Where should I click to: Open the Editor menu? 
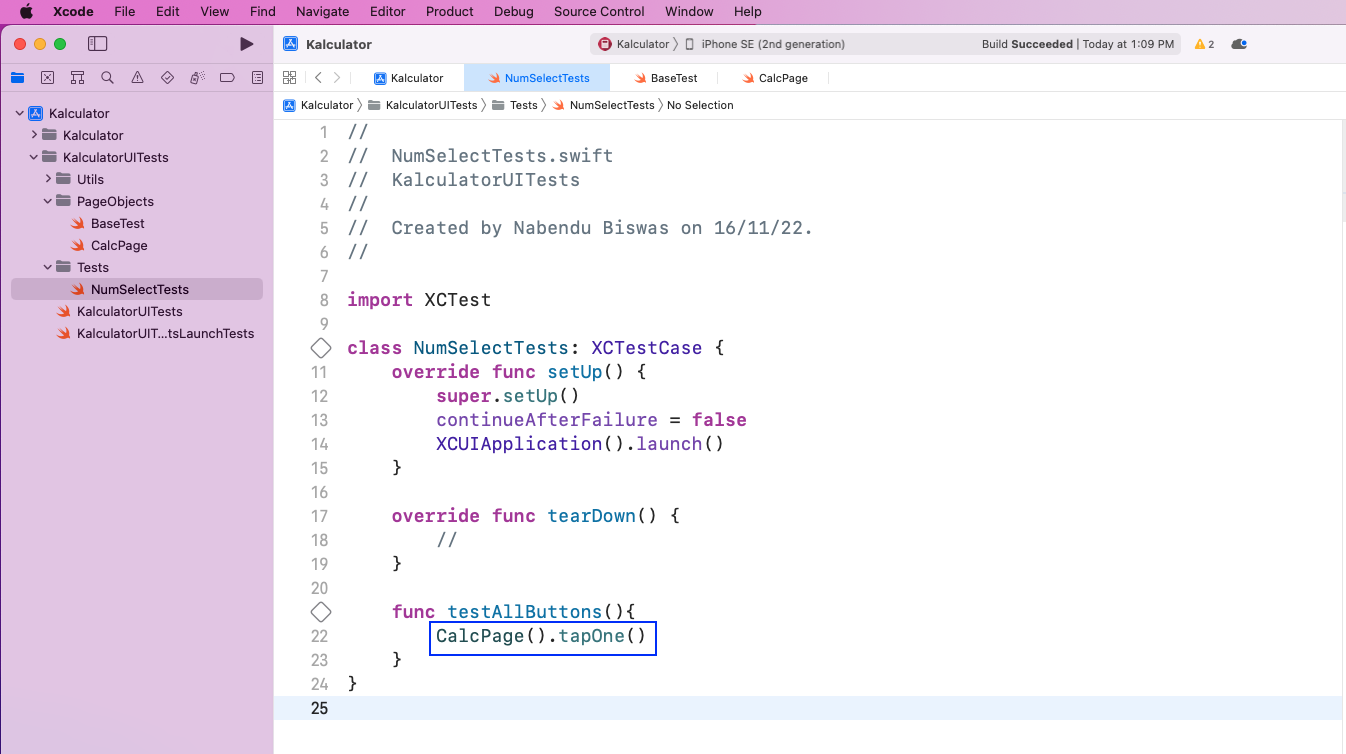(388, 12)
